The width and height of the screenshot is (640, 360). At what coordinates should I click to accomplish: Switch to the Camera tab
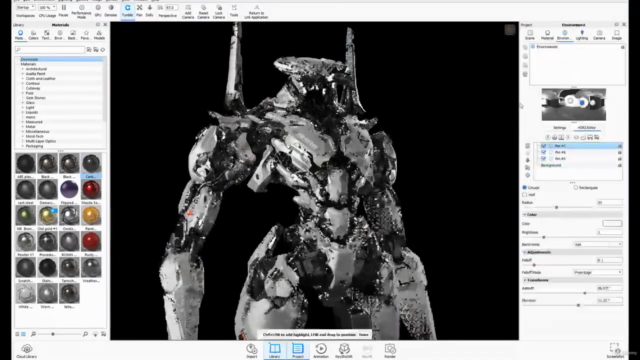point(599,35)
